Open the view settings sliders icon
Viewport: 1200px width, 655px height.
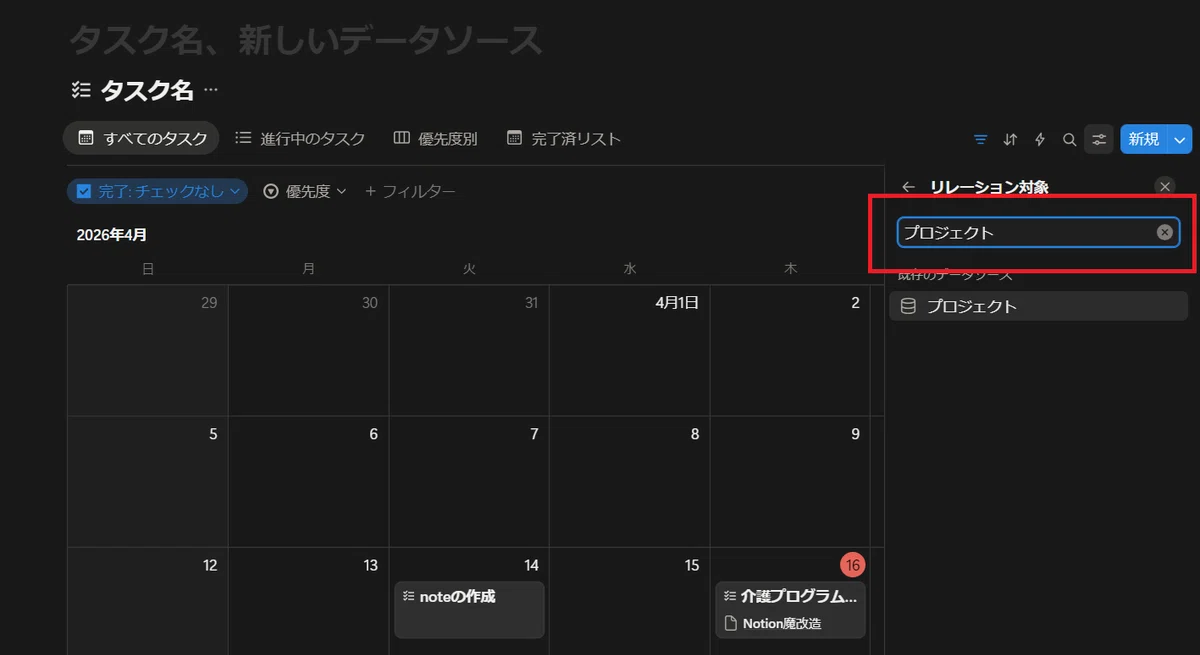point(1099,139)
